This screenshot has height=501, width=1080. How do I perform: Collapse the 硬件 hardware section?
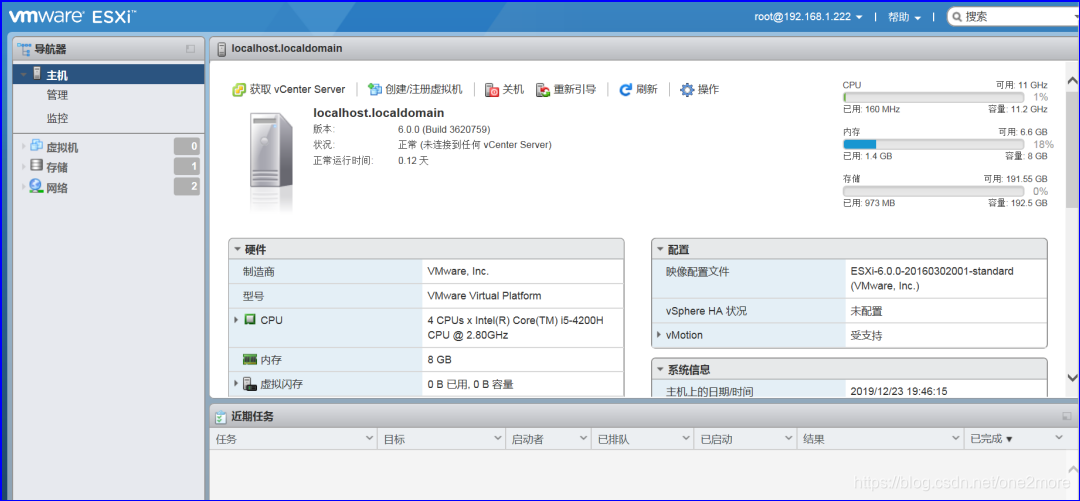tap(237, 249)
